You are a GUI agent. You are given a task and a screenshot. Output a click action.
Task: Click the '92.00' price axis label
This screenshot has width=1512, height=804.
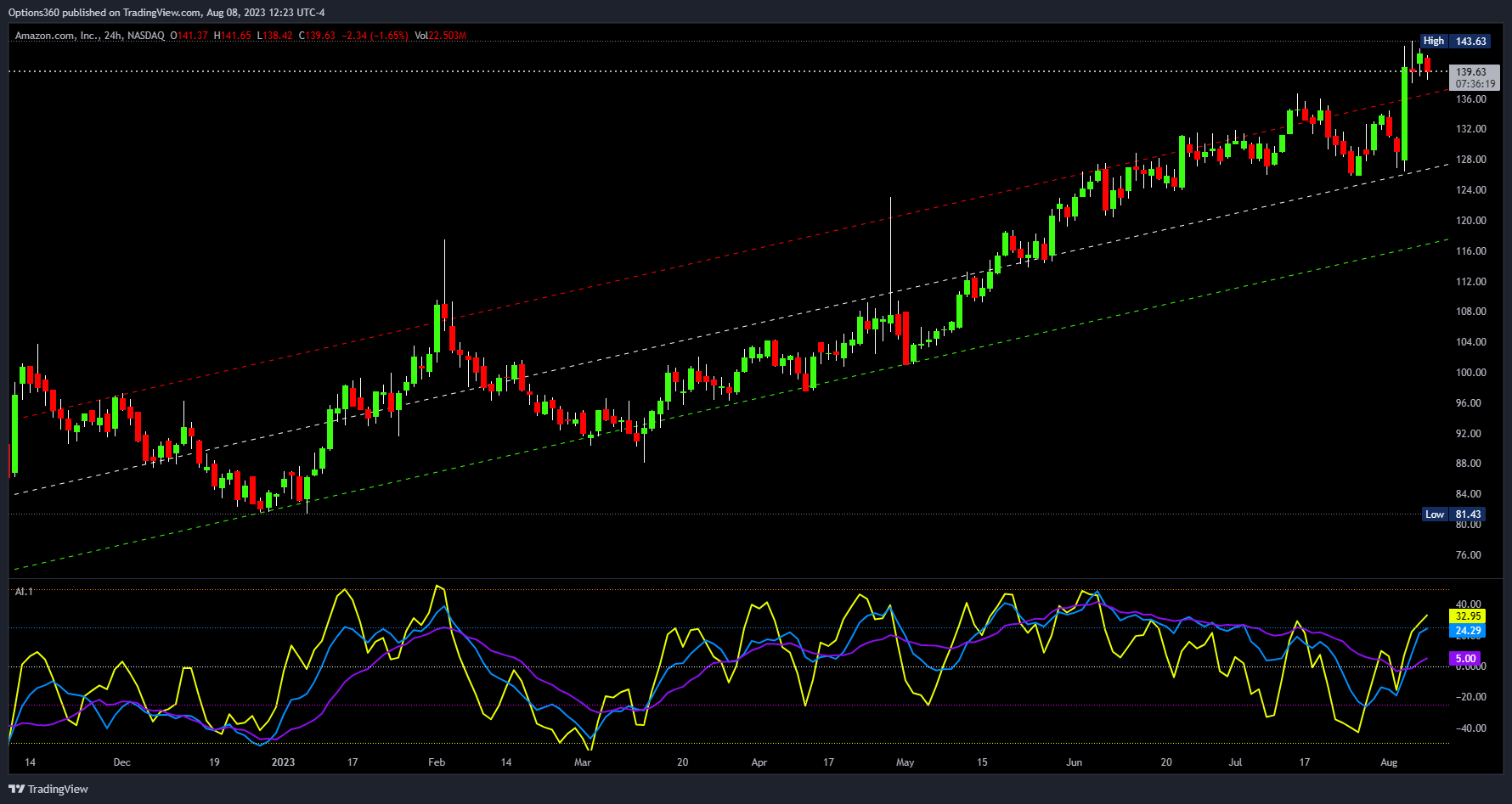point(1469,434)
